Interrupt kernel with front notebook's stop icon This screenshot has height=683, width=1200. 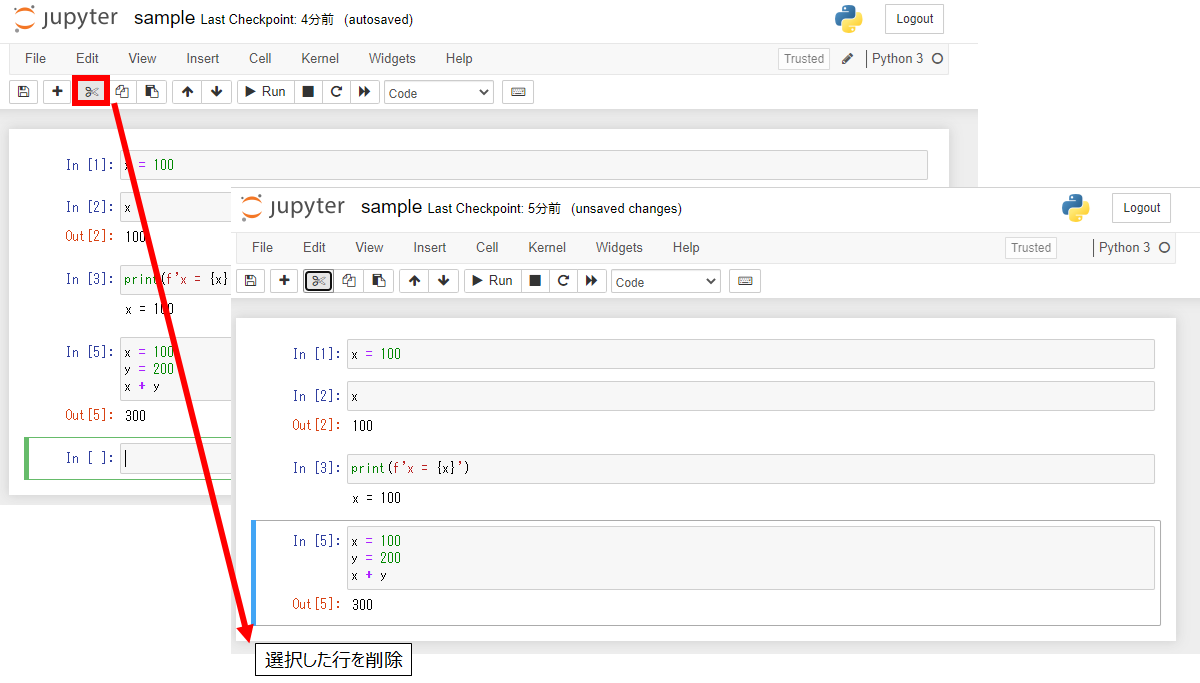[x=535, y=281]
